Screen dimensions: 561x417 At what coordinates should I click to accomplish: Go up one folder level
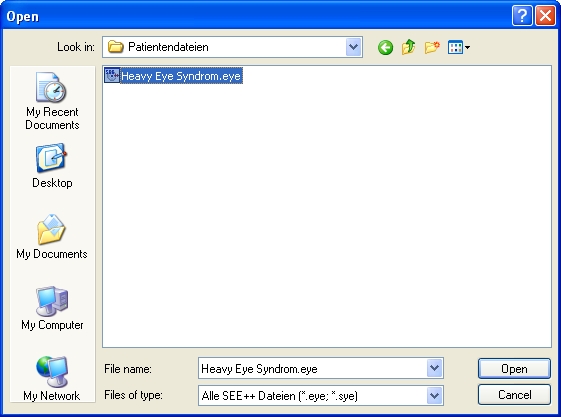[x=409, y=47]
